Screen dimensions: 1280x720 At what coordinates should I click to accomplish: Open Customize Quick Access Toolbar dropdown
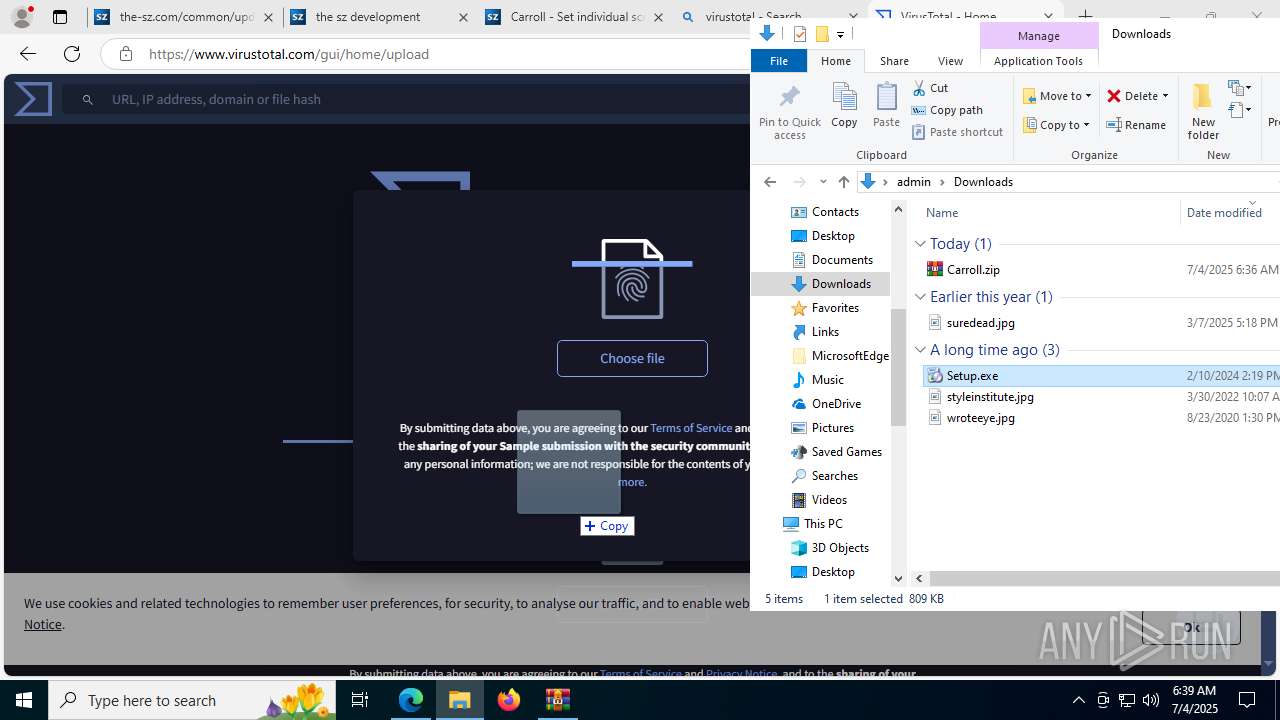pyautogui.click(x=840, y=35)
